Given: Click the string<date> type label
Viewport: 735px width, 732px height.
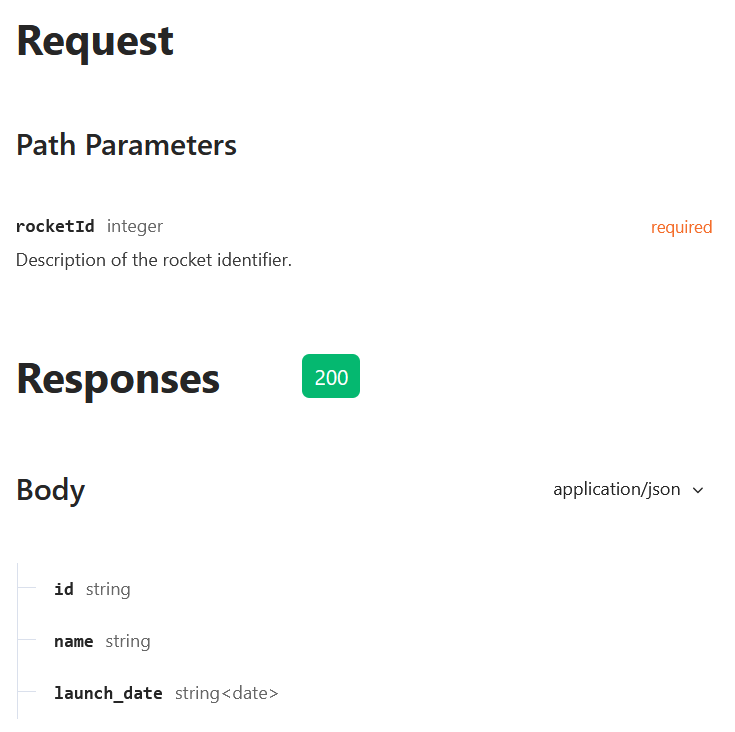Looking at the screenshot, I should (x=227, y=693).
